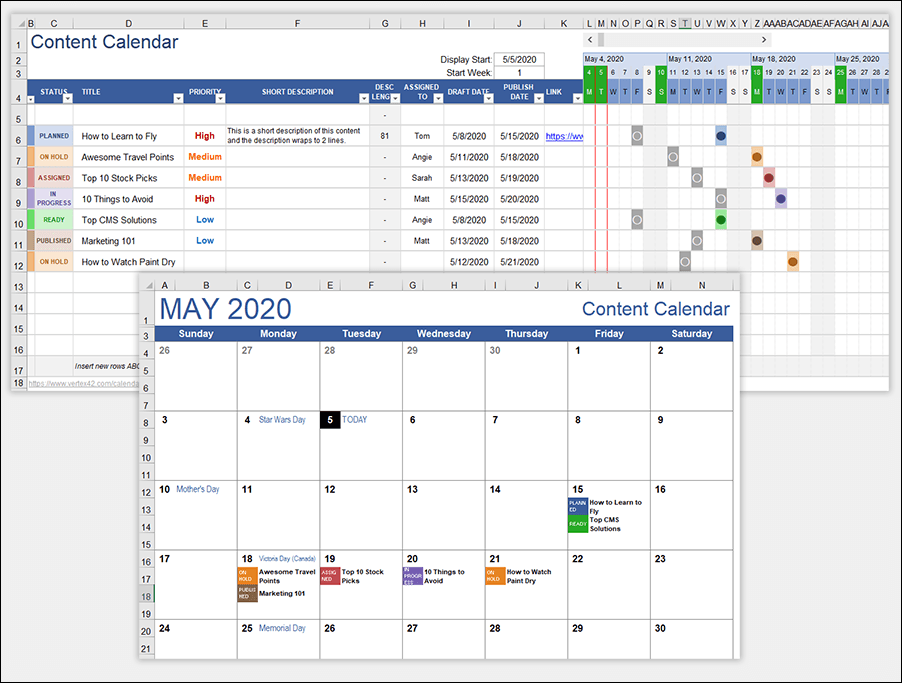Open the SHORT DESCRIPTION filter dropdown
Image resolution: width=902 pixels, height=683 pixels.
(x=364, y=98)
